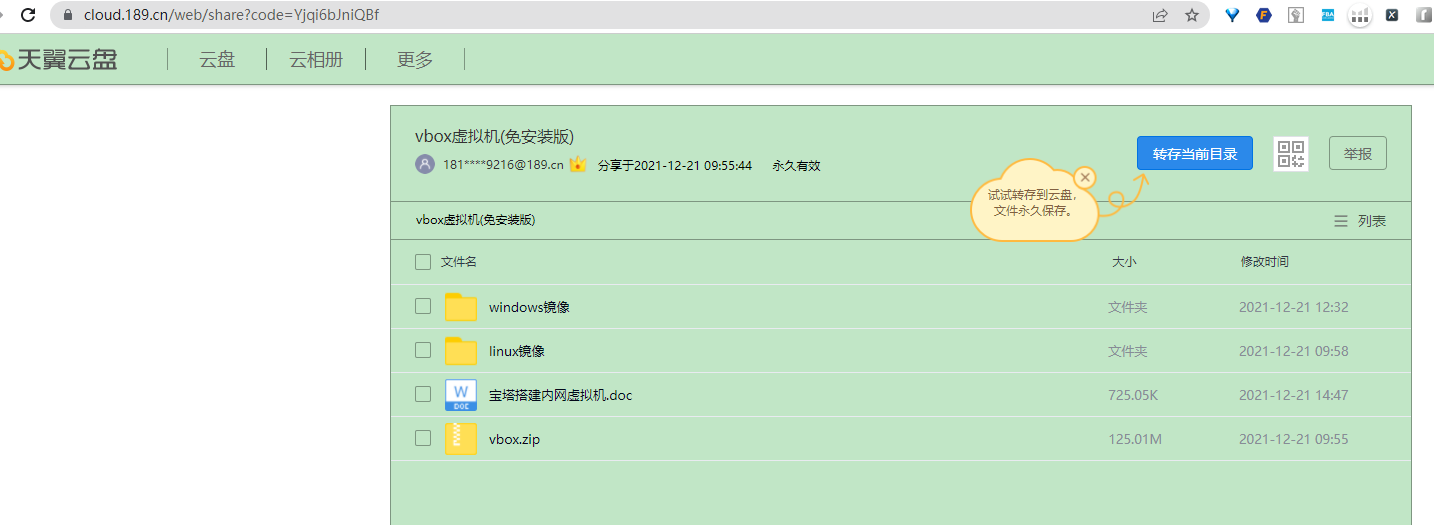This screenshot has width=1434, height=525.
Task: Click the windows镜像 folder icon
Action: (461, 307)
